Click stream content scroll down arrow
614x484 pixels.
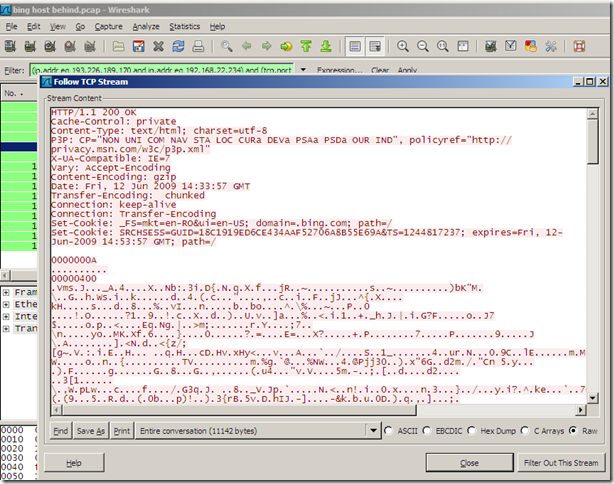coord(592,398)
